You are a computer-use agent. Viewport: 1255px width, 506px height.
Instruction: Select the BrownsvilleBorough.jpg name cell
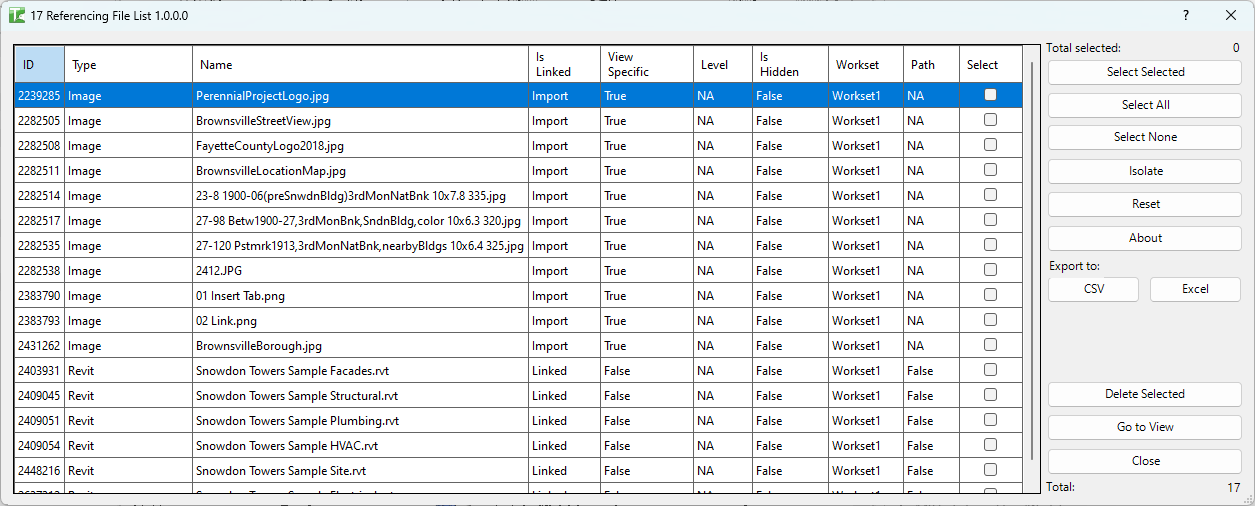[x=360, y=346]
